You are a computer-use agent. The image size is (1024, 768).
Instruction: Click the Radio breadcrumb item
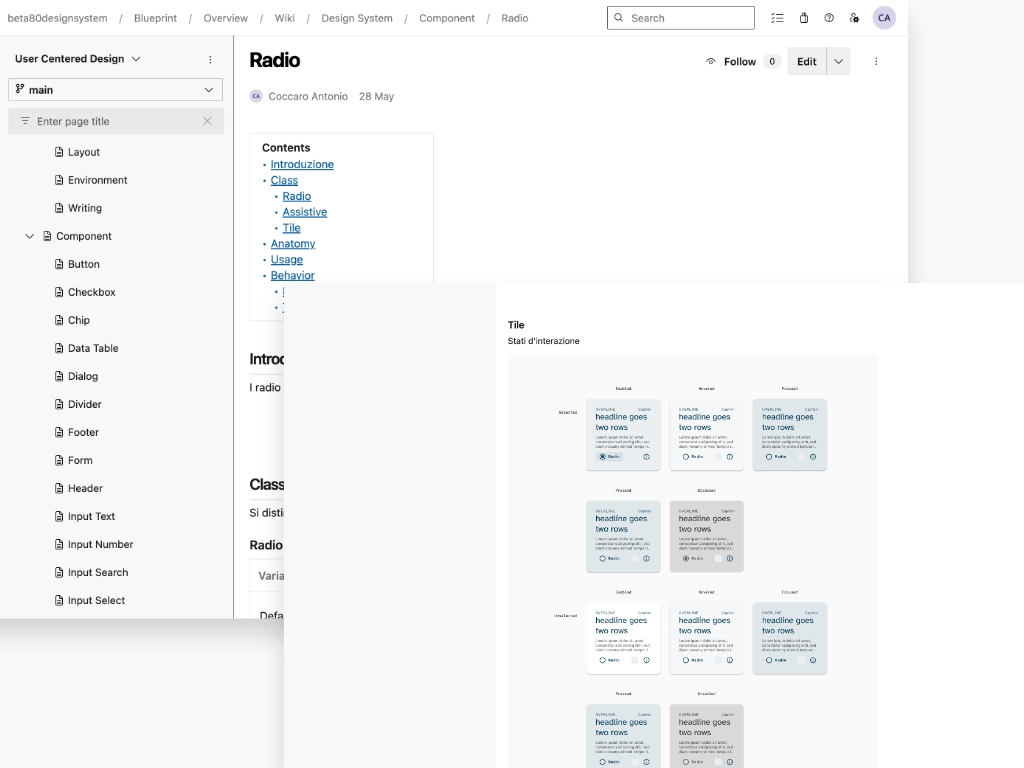click(x=515, y=18)
